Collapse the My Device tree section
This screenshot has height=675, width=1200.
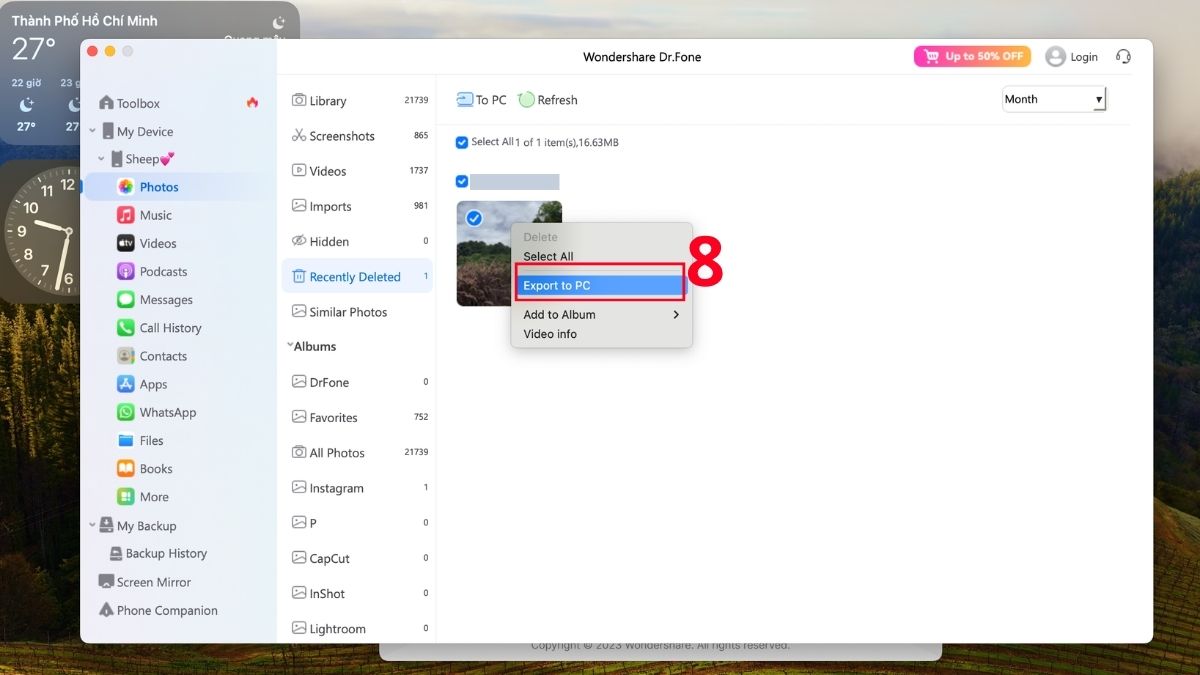[93, 131]
